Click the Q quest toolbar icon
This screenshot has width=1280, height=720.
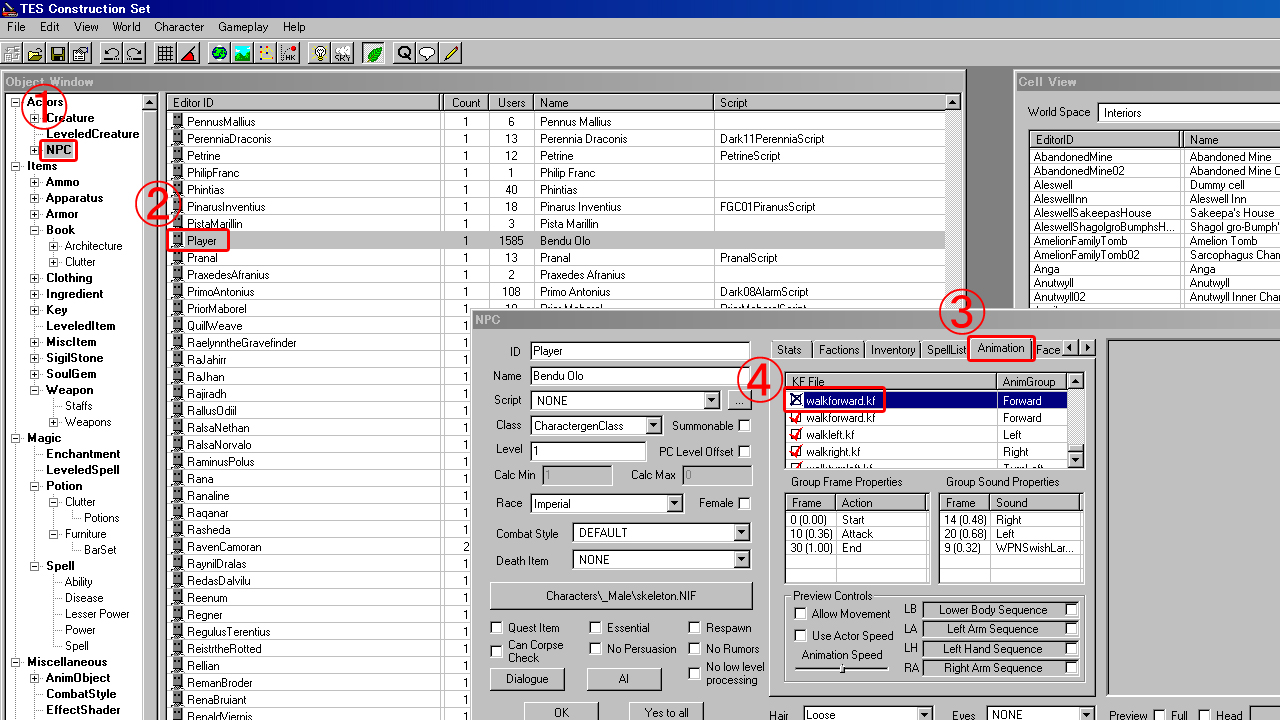[x=404, y=53]
